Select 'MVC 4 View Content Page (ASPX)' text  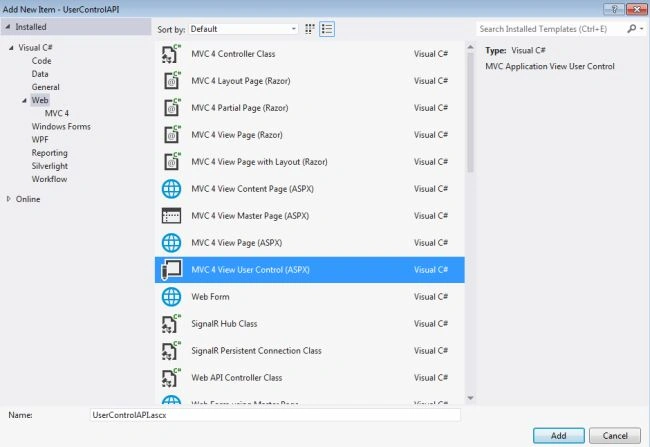coord(252,189)
